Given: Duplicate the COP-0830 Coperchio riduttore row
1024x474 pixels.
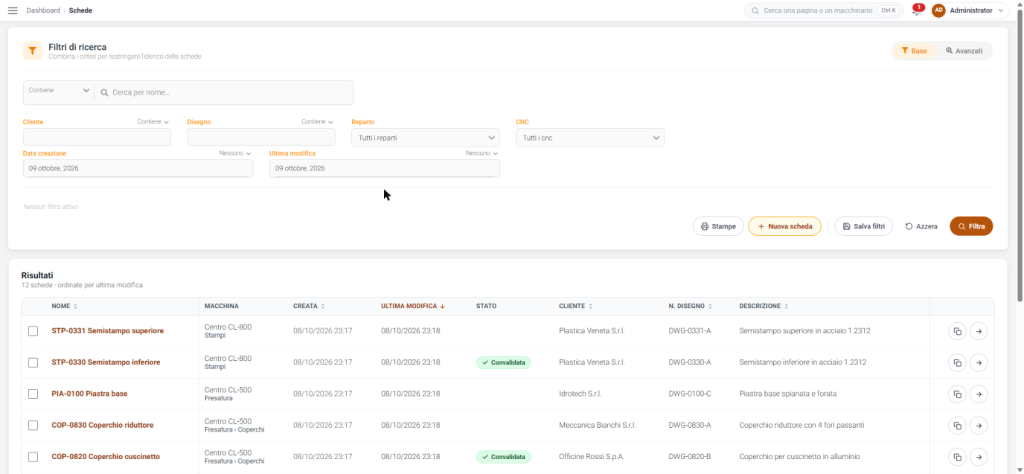Looking at the screenshot, I should pyautogui.click(x=957, y=425).
